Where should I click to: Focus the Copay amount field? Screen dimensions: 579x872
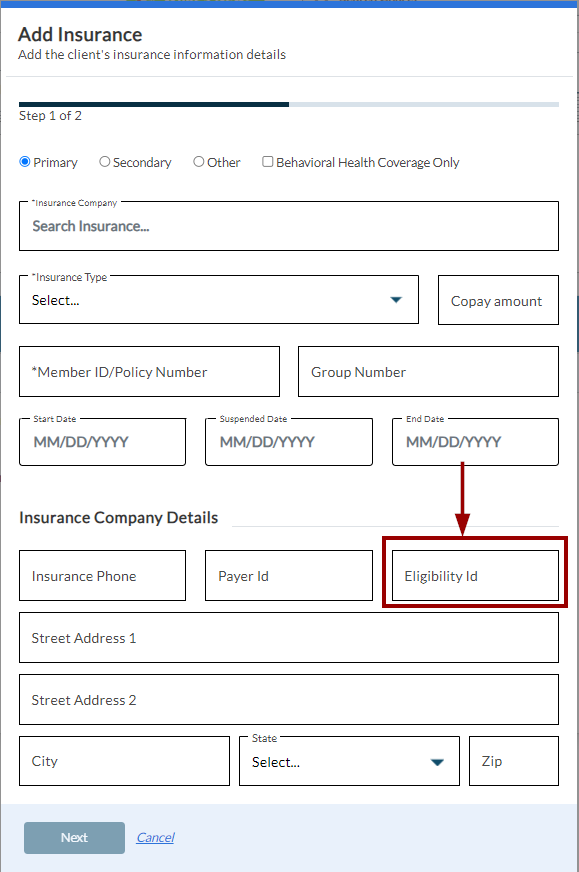point(498,300)
